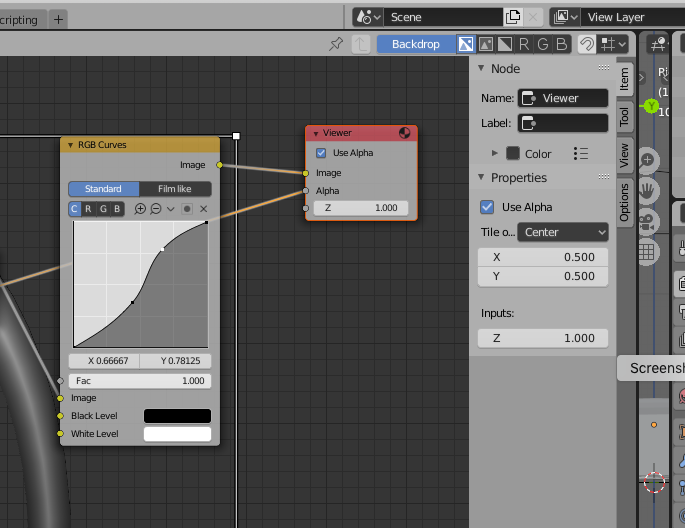Click the color presets list icon

click(x=580, y=153)
